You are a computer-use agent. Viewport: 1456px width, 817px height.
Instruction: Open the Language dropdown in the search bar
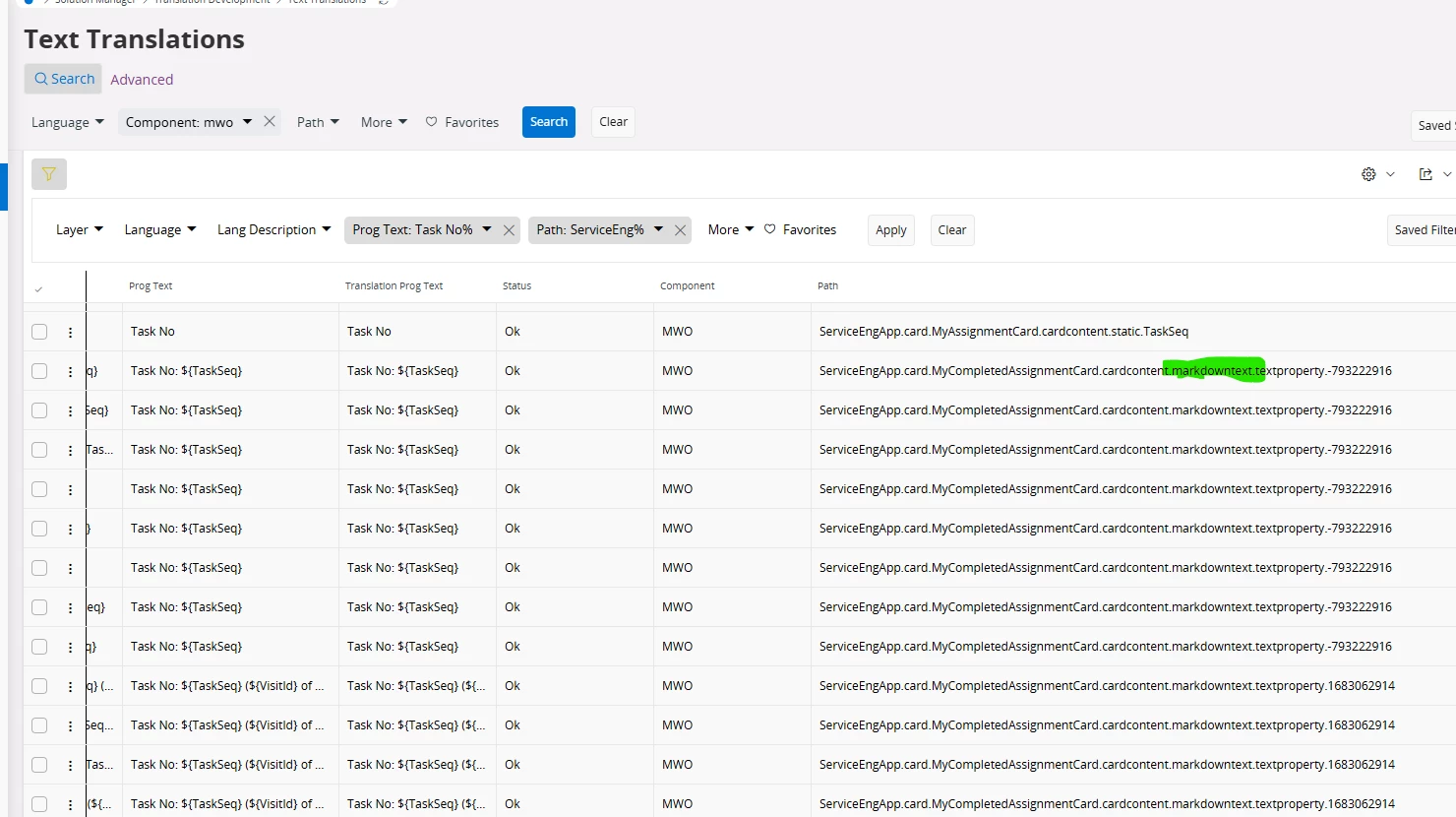68,122
